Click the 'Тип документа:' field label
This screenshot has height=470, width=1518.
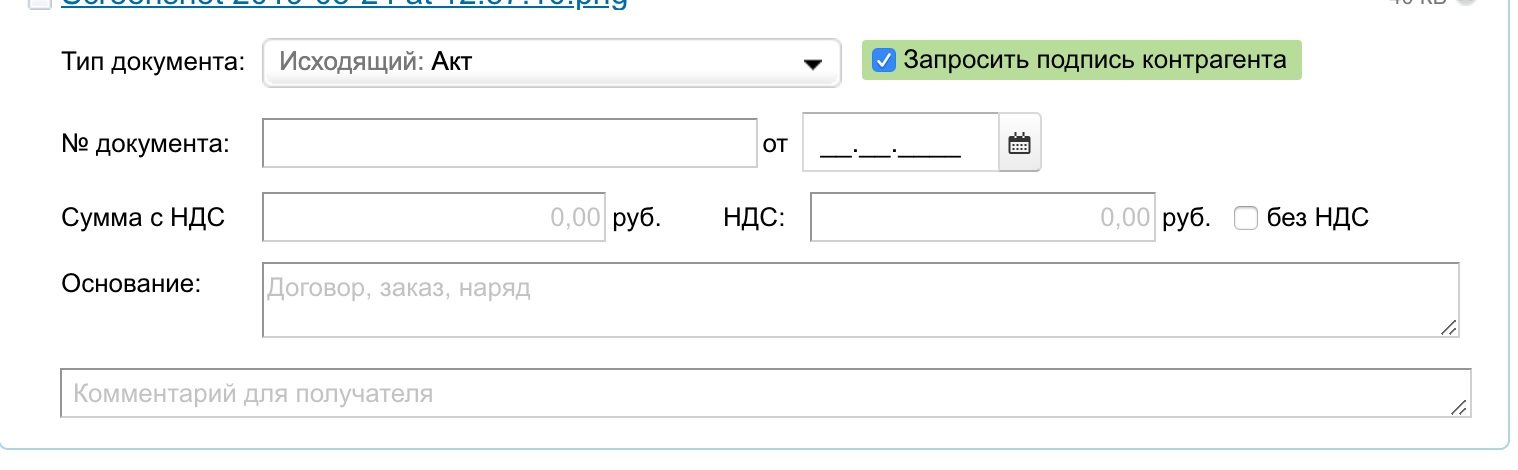pyautogui.click(x=153, y=62)
